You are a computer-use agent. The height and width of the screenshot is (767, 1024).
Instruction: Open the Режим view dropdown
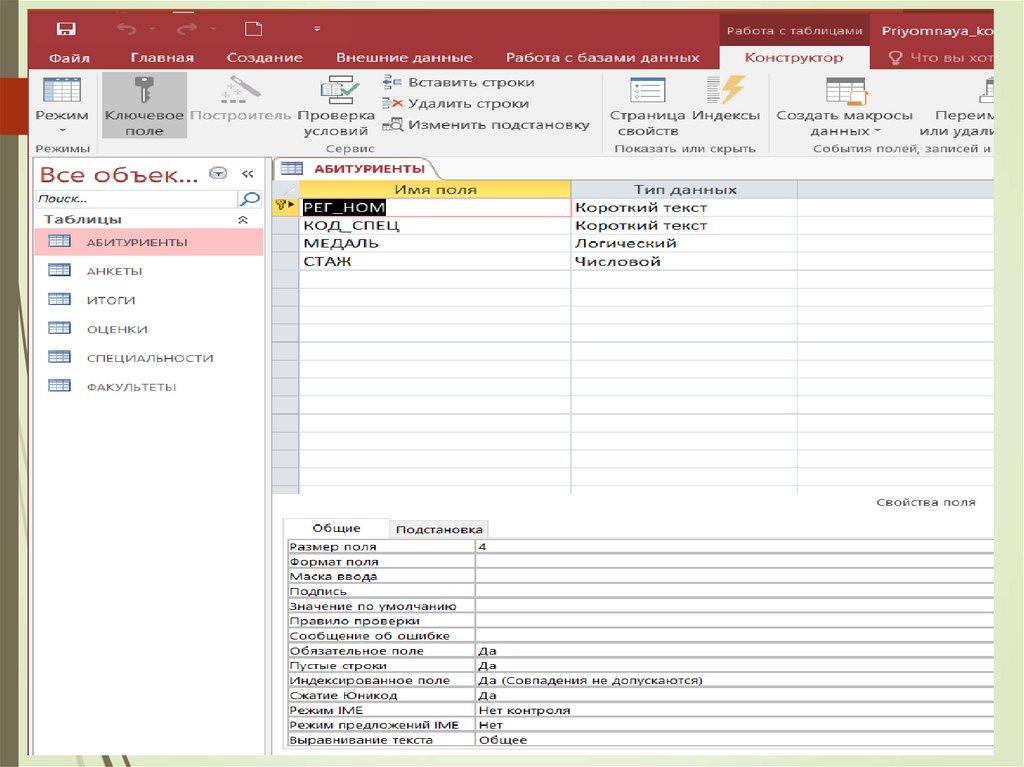click(x=62, y=130)
